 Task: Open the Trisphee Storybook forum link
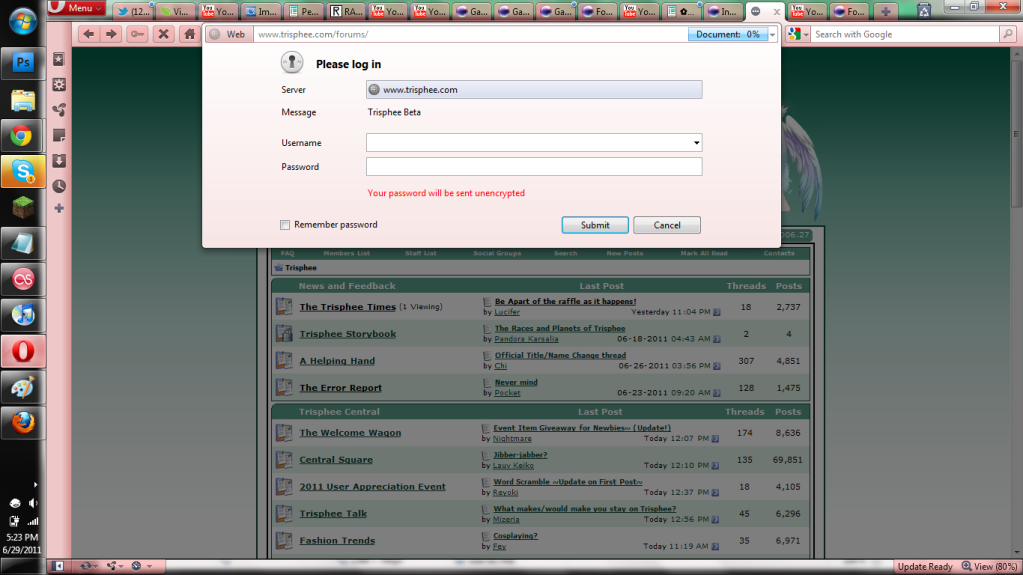pos(348,334)
